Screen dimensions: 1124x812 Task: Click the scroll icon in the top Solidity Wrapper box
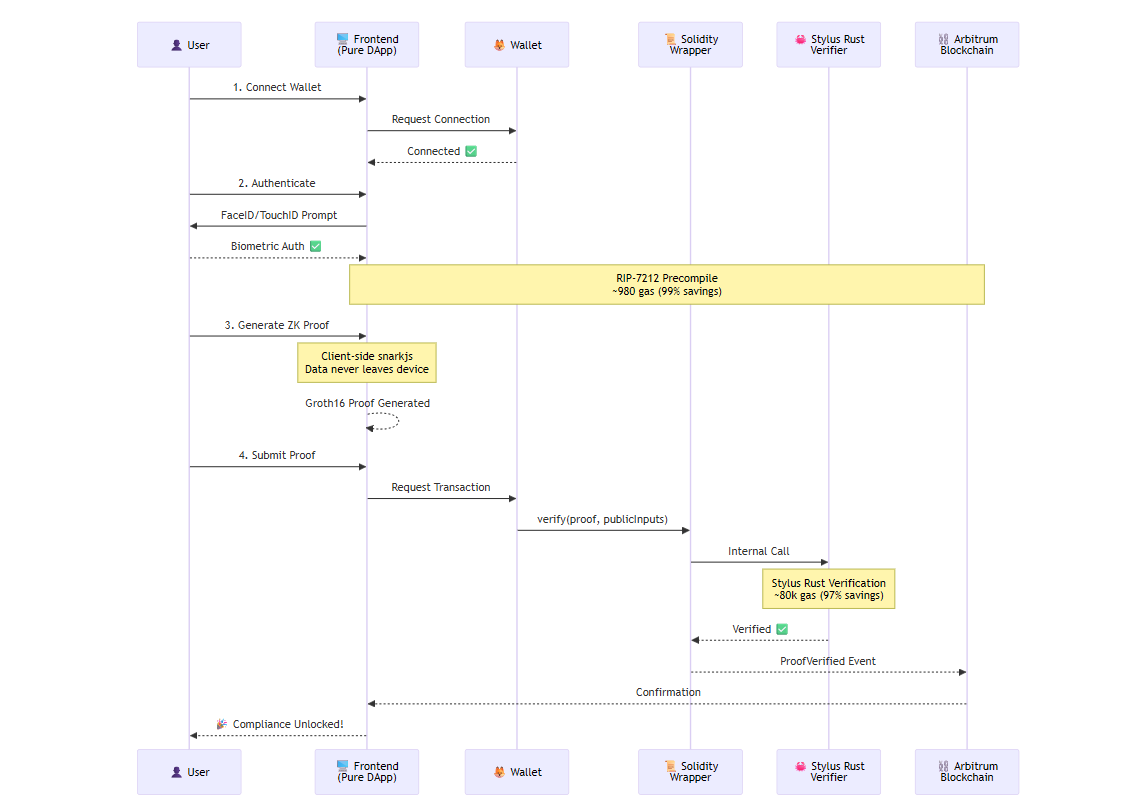pyautogui.click(x=671, y=39)
